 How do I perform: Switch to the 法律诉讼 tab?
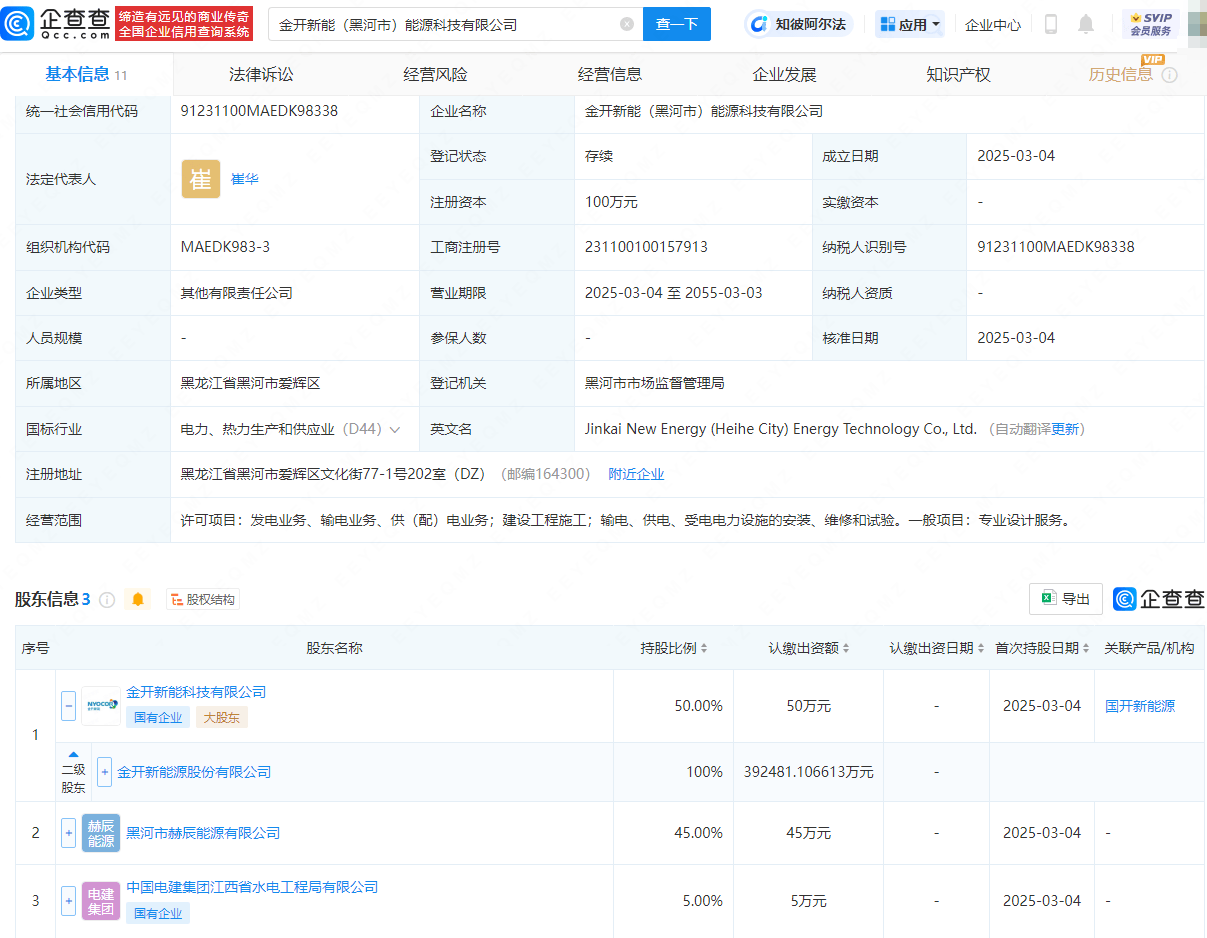(261, 74)
